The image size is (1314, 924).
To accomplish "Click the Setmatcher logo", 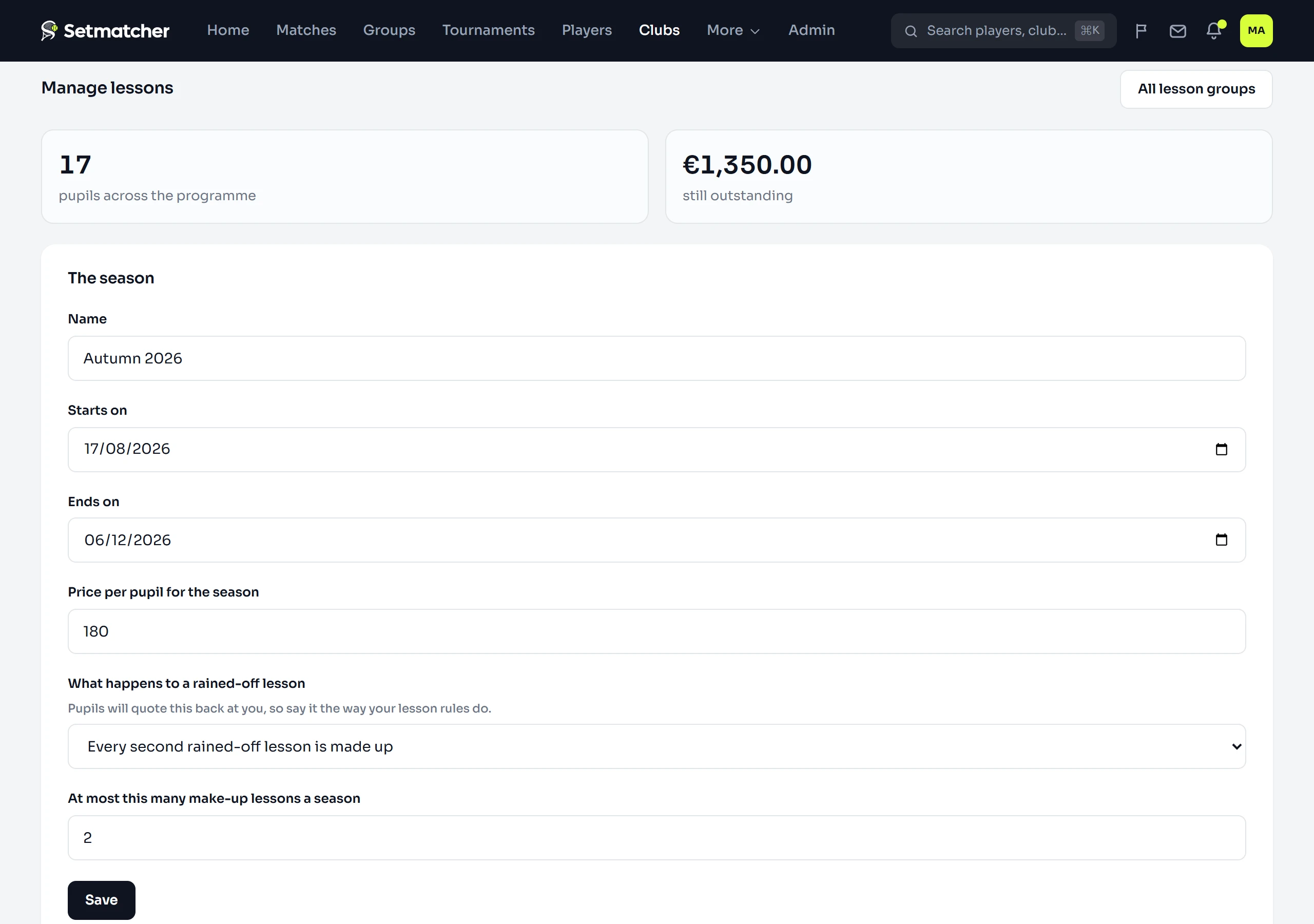I will [x=105, y=30].
